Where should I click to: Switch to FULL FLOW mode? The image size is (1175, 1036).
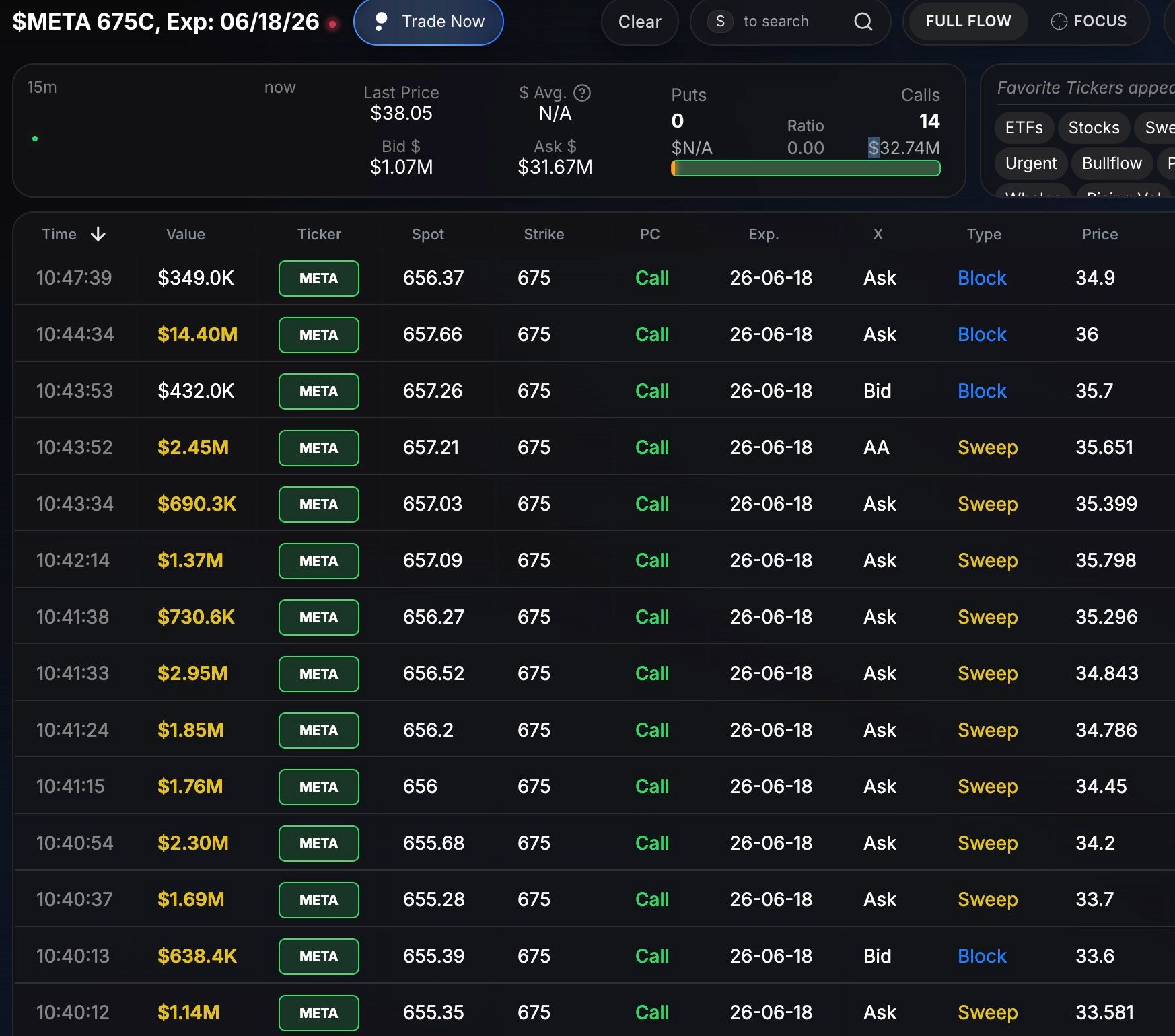[x=968, y=22]
